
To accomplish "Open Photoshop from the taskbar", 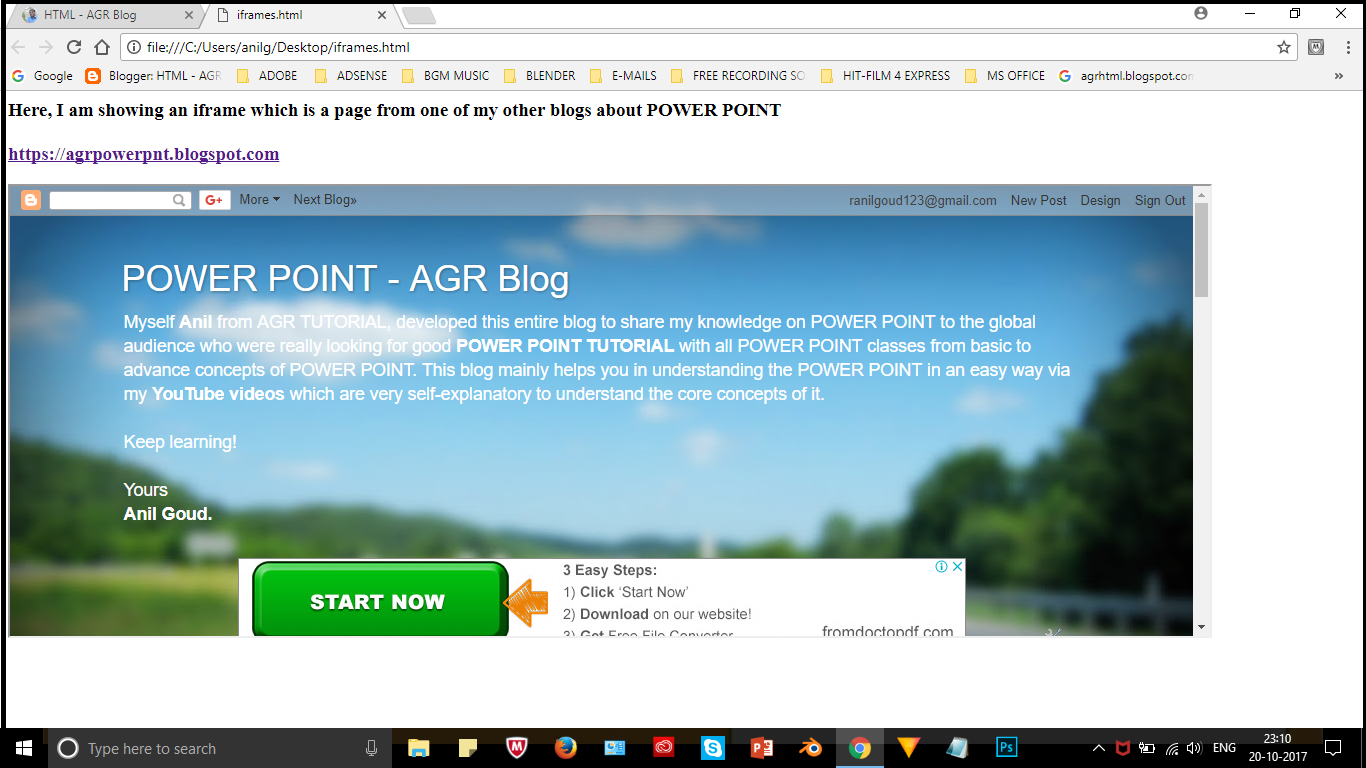I will pyautogui.click(x=1007, y=748).
